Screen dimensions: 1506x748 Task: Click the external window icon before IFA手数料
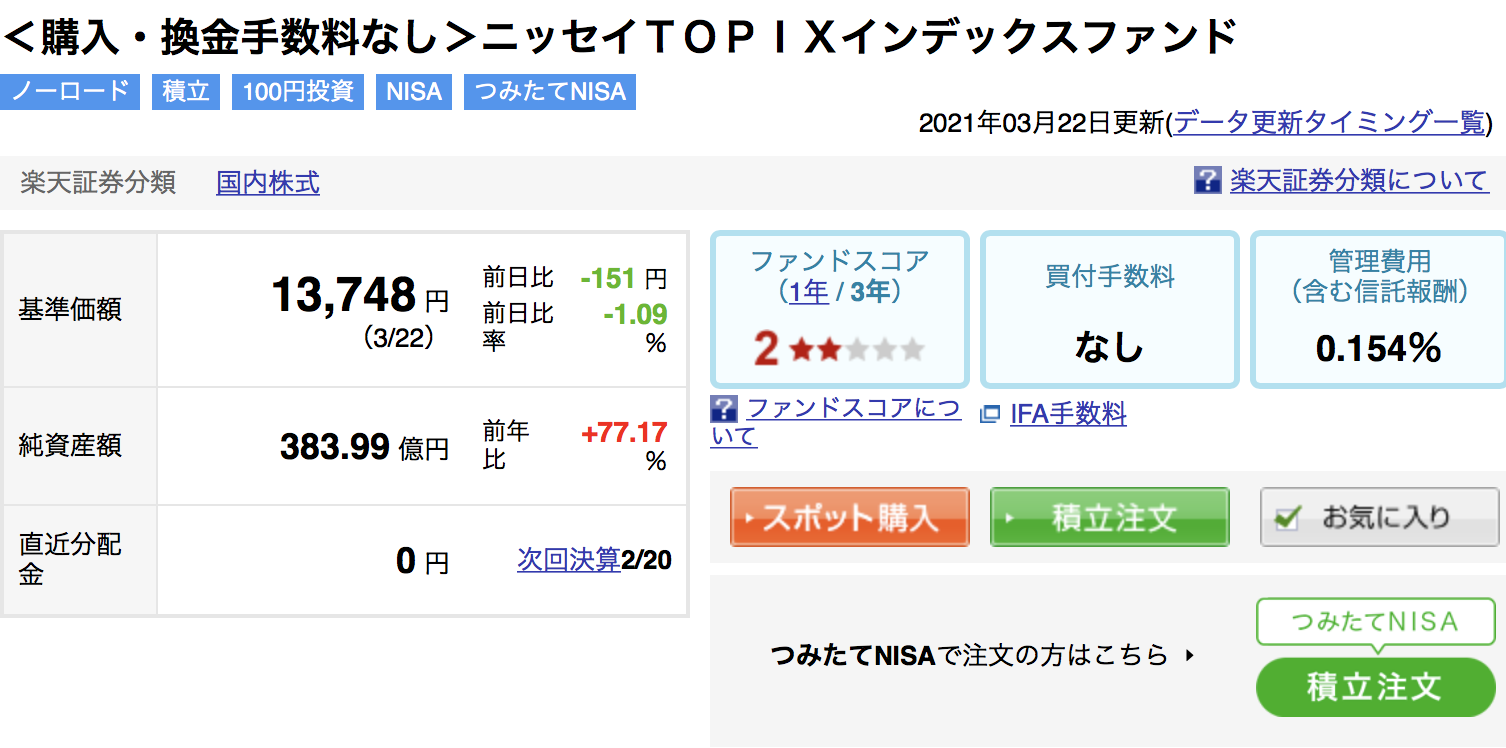coord(990,414)
